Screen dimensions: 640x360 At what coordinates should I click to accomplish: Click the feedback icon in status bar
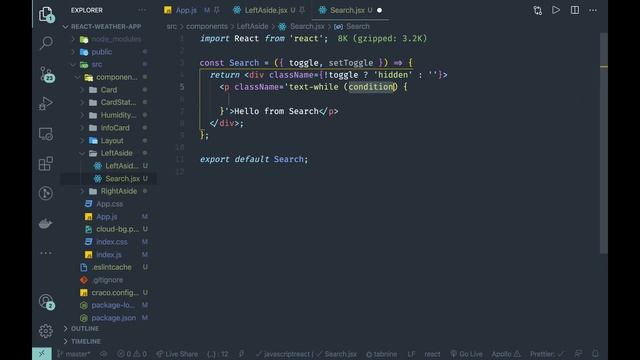(578, 353)
